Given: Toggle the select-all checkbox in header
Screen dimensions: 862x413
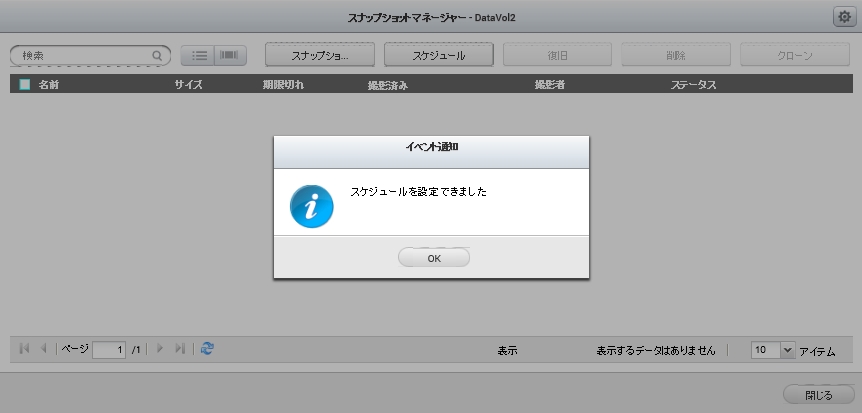Looking at the screenshot, I should (x=24, y=85).
